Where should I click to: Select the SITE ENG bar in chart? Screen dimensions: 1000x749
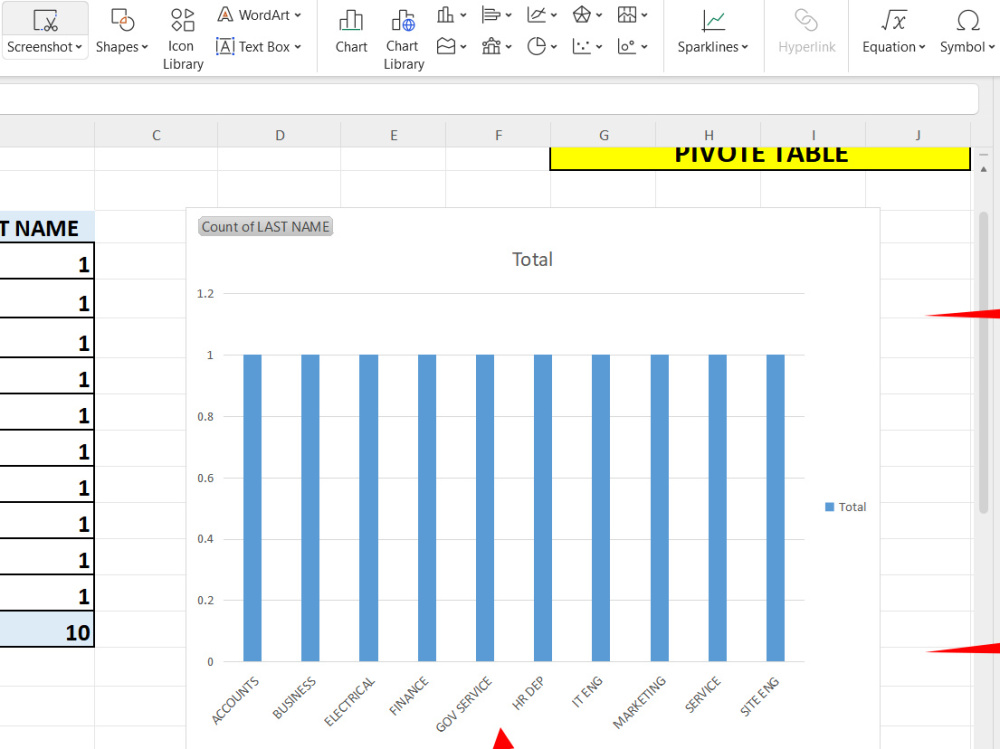click(x=775, y=508)
